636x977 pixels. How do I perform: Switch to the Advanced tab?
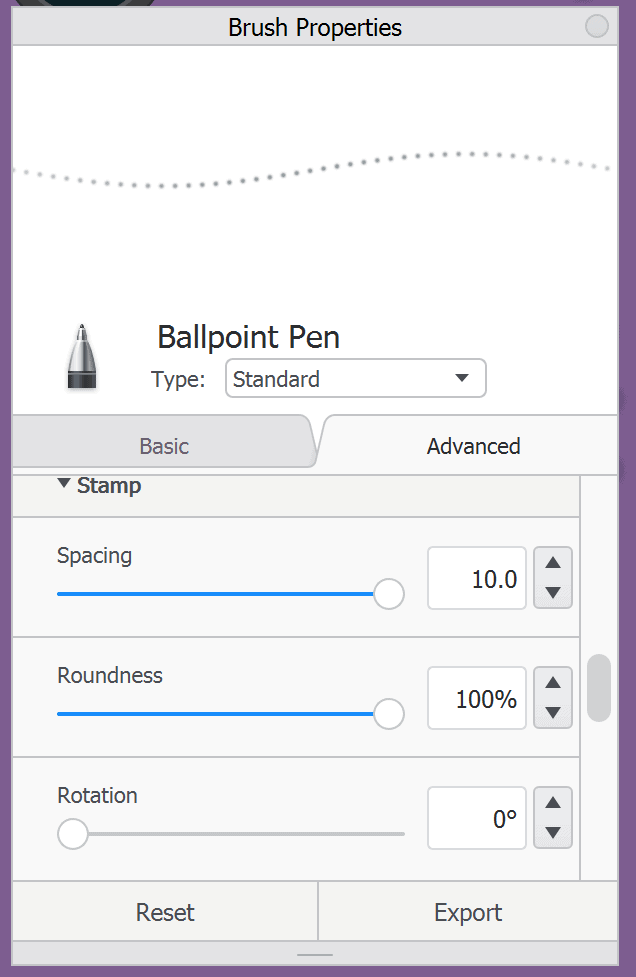[x=472, y=446]
